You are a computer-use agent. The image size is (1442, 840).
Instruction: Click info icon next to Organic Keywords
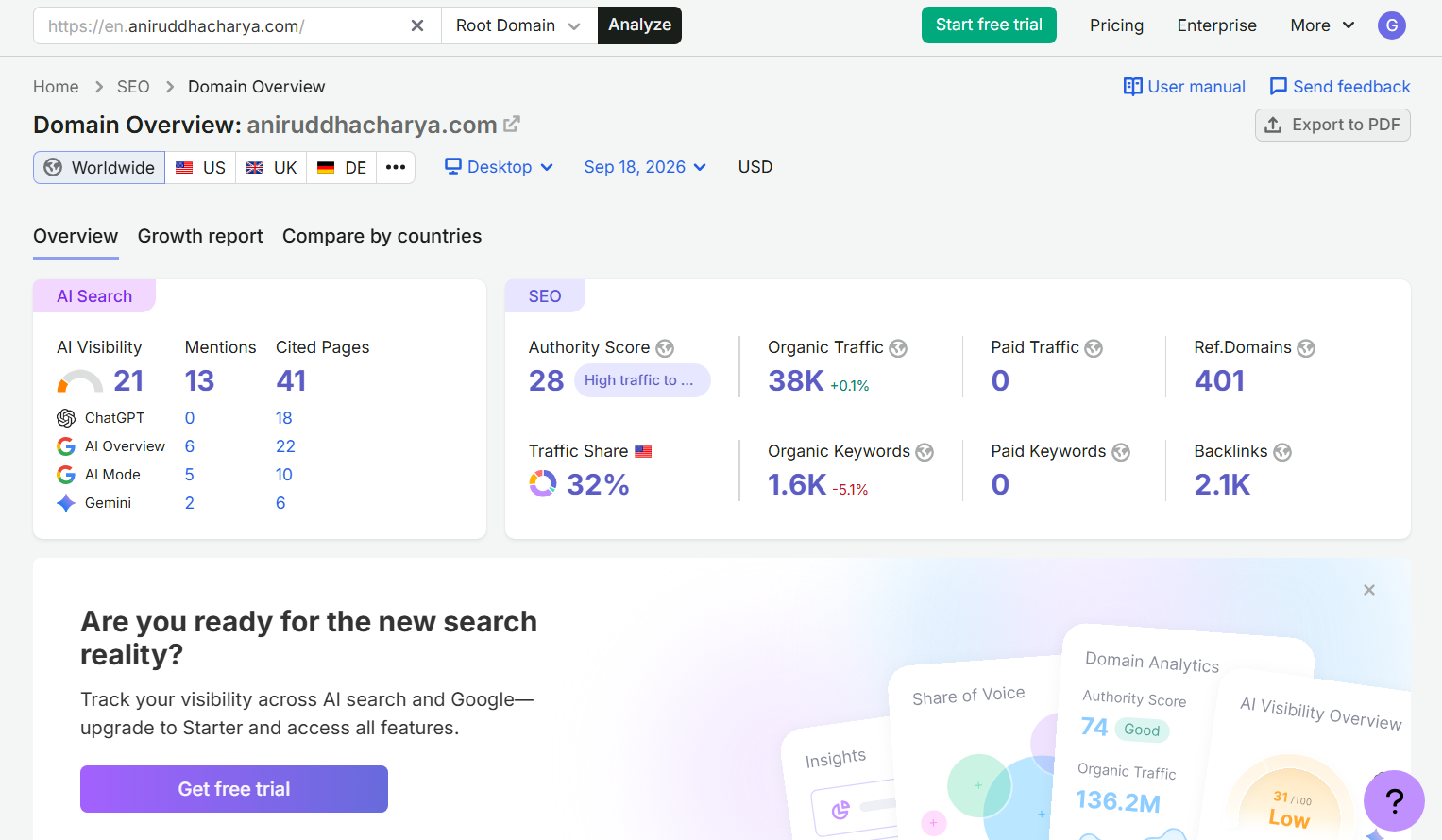click(x=925, y=452)
